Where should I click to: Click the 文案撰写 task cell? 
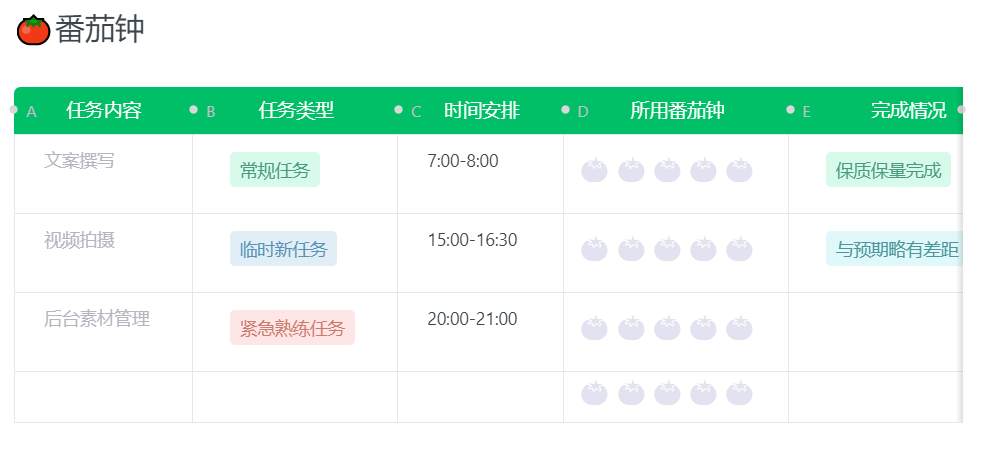click(x=79, y=161)
